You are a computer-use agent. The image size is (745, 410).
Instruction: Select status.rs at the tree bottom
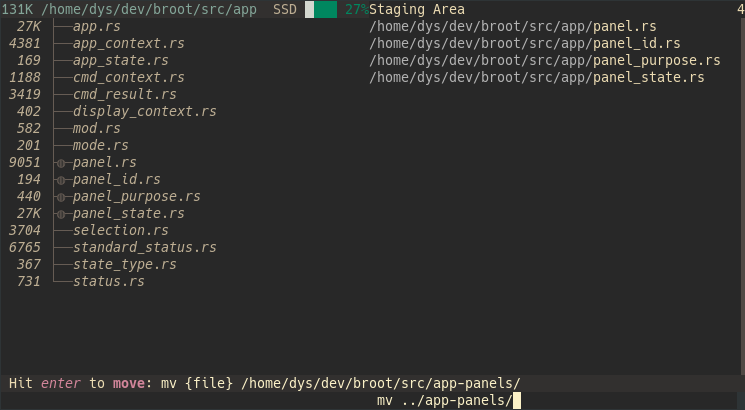coord(108,282)
